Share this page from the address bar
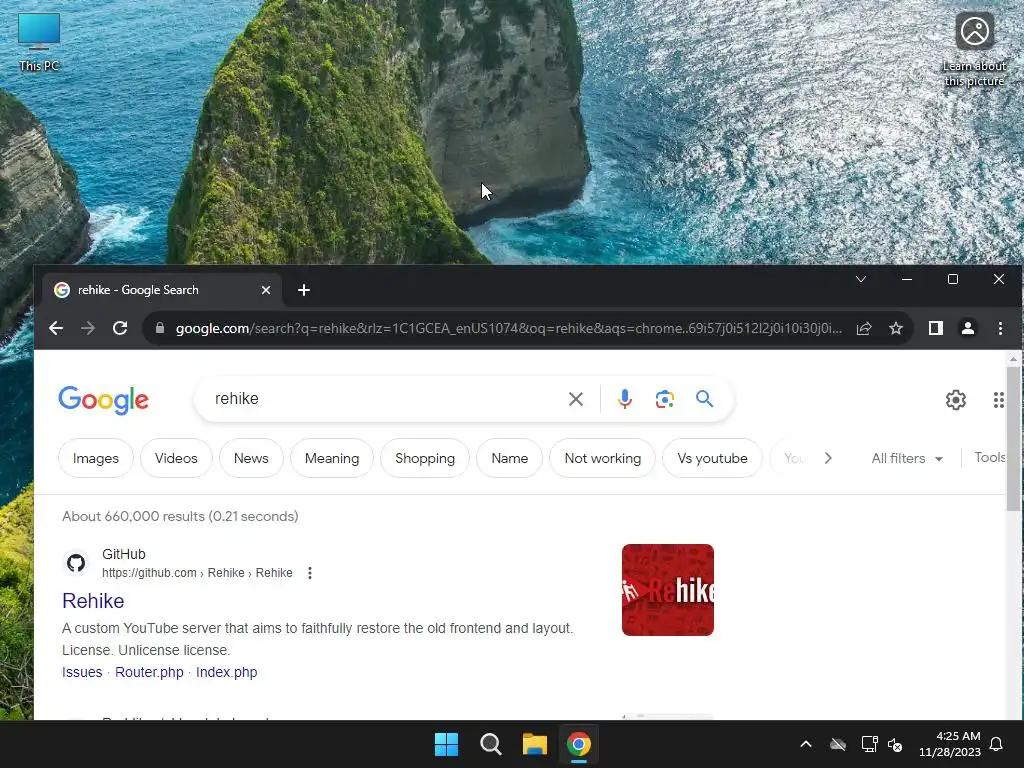This screenshot has height=768, width=1024. click(864, 328)
